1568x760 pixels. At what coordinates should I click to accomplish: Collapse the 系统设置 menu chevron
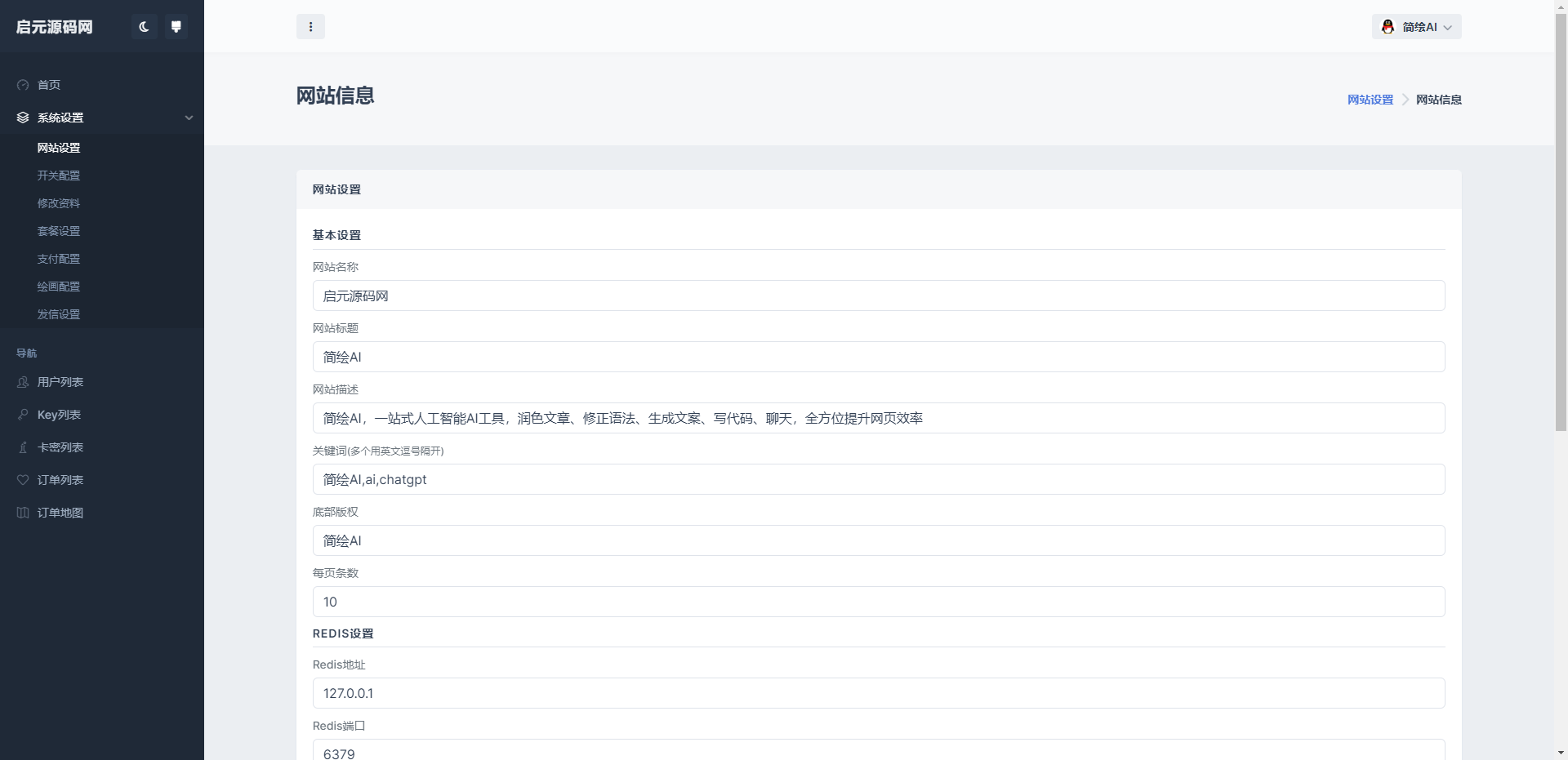189,118
